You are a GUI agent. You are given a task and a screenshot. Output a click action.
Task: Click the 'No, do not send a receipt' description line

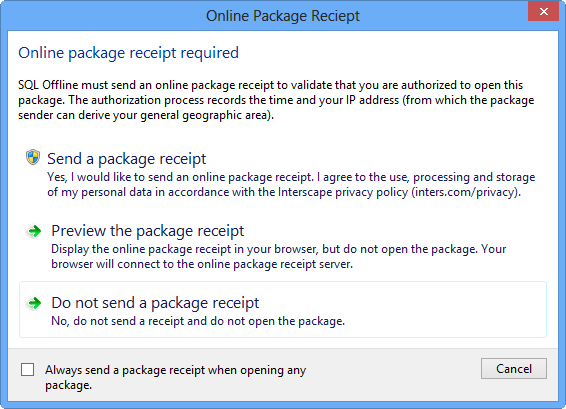pos(198,321)
